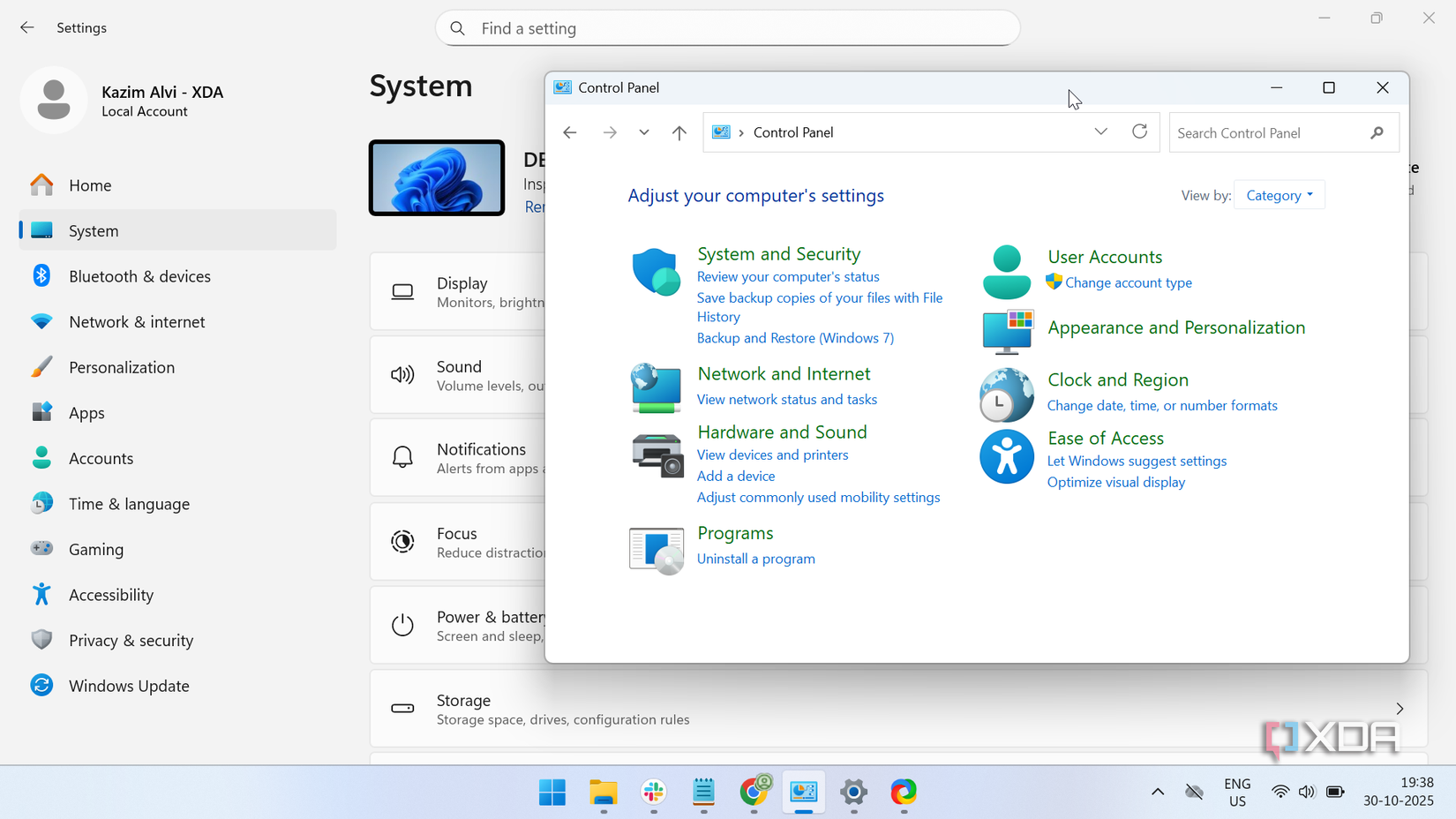The width and height of the screenshot is (1456, 819).
Task: Select Accounts in the Settings sidebar
Action: click(177, 458)
